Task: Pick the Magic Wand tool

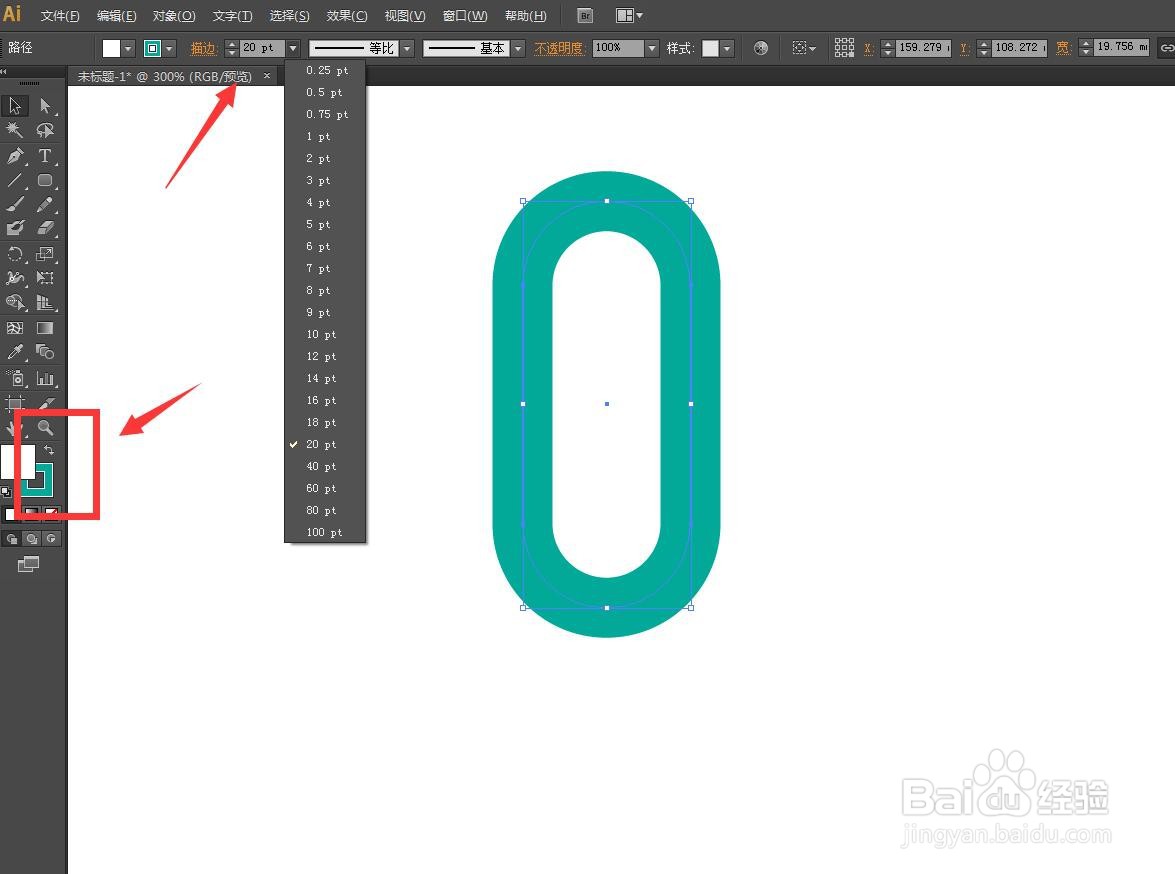Action: click(16, 130)
